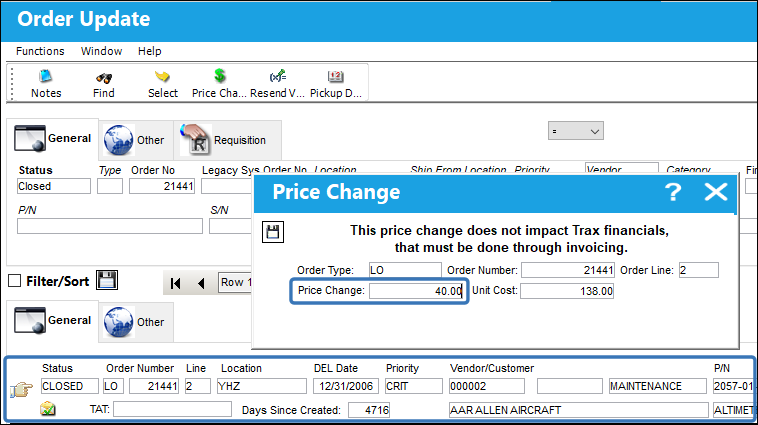The image size is (758, 425).
Task: Open the Price Change dollar icon
Action: [219, 83]
